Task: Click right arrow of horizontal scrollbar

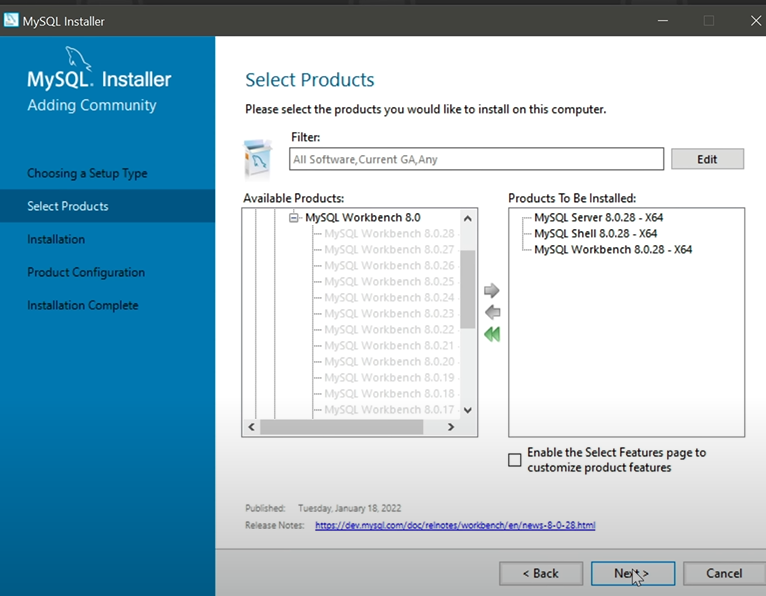Action: [x=451, y=427]
